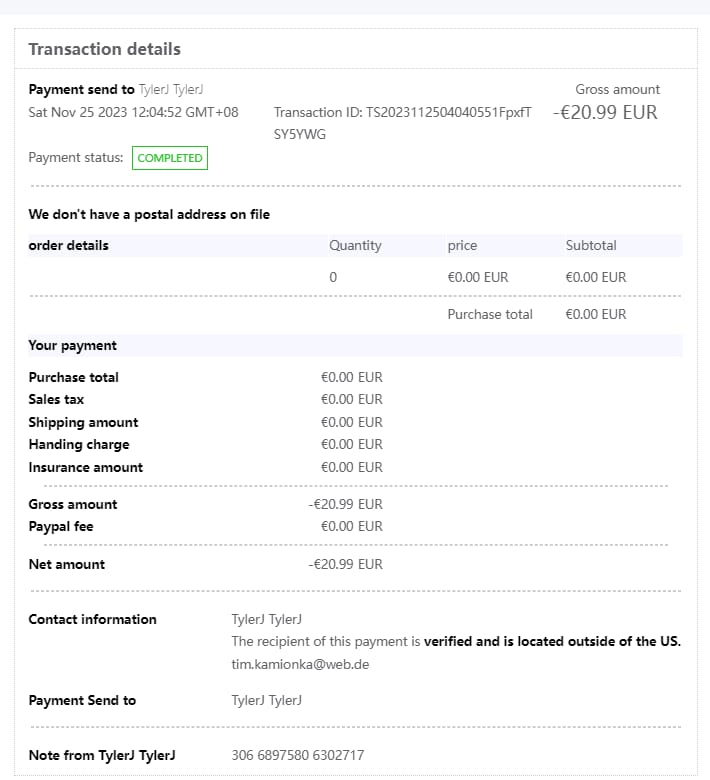Click the Paypal fee row label
Screen dimensions: 710x780
tap(60, 526)
